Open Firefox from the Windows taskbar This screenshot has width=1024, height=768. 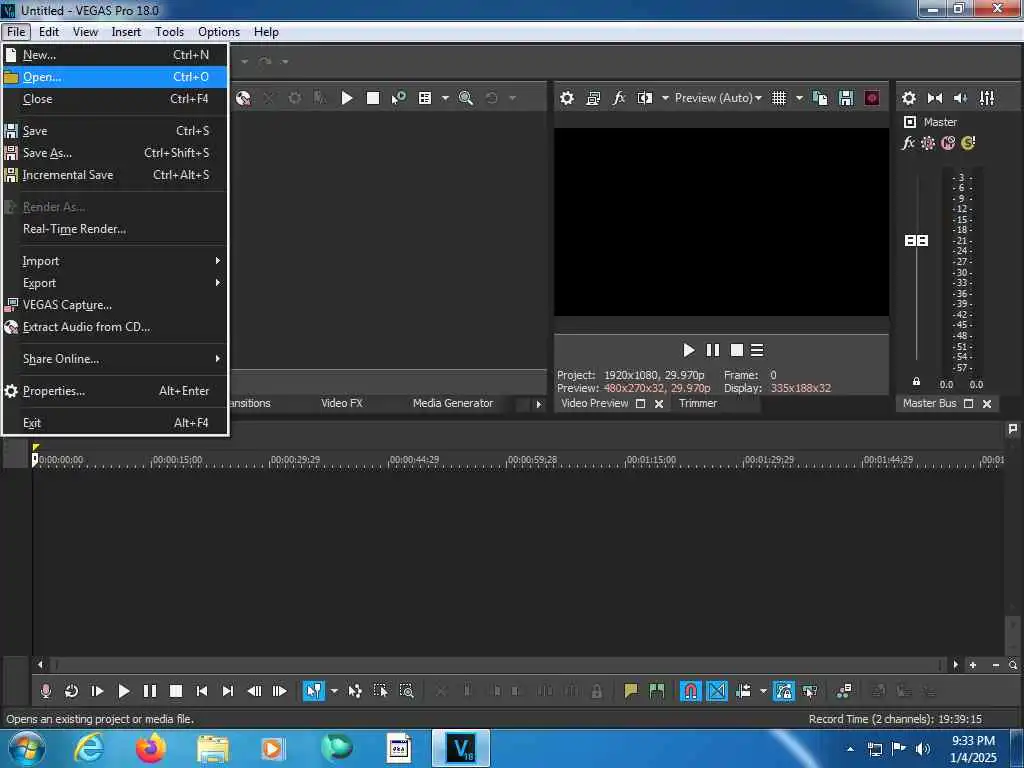[150, 748]
